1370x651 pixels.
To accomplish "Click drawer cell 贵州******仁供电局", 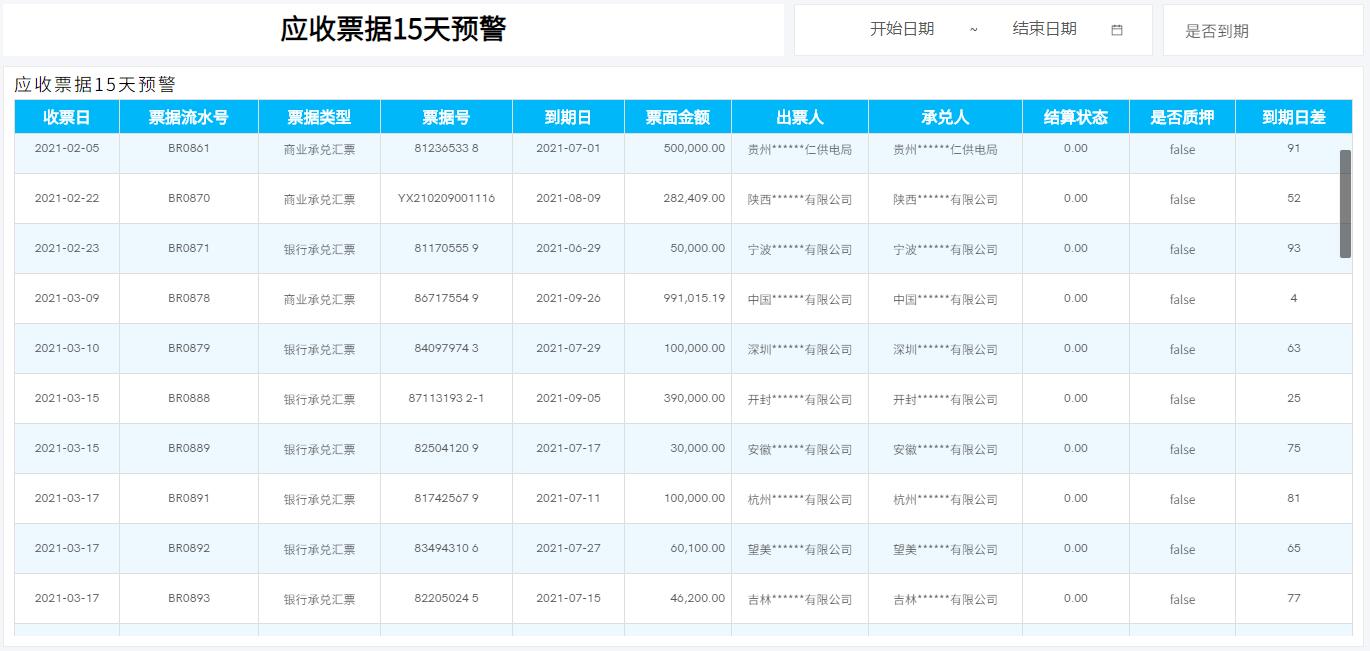I will (799, 149).
